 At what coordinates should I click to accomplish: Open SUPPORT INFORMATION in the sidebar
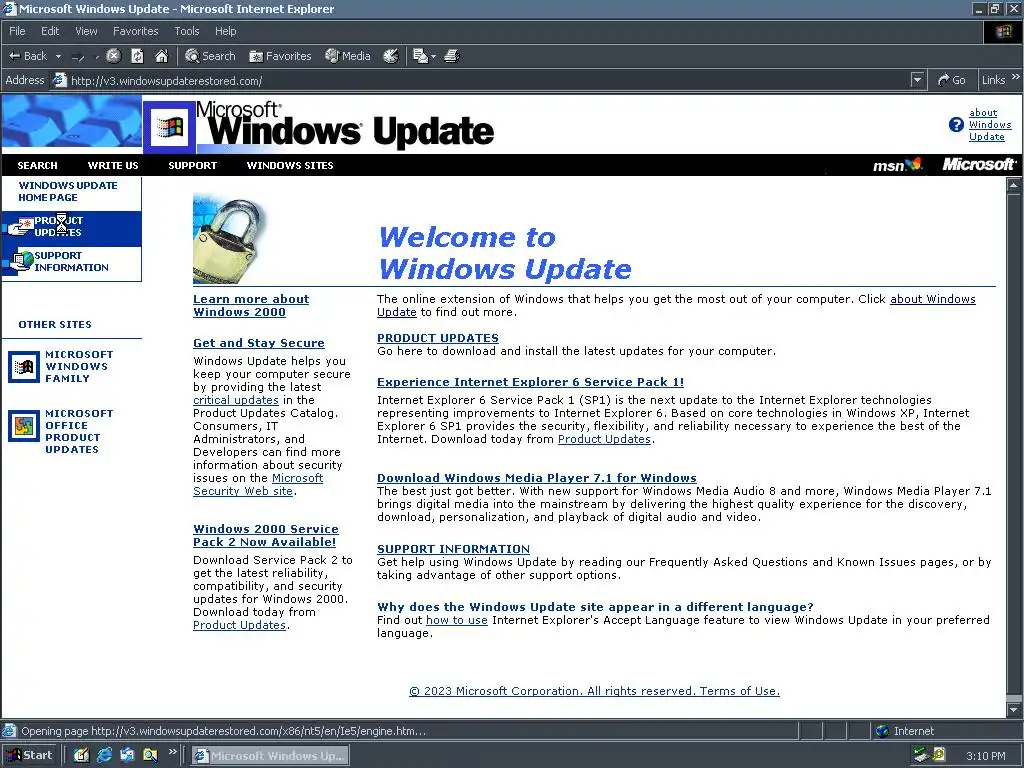point(71,261)
